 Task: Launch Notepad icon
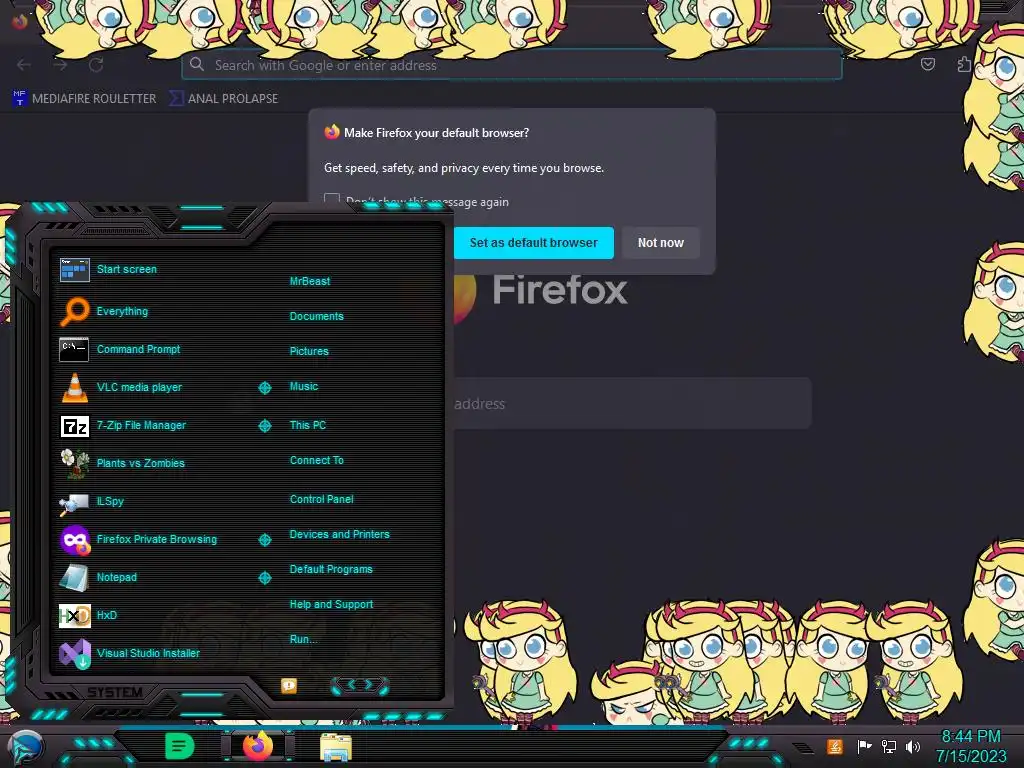[x=74, y=577]
